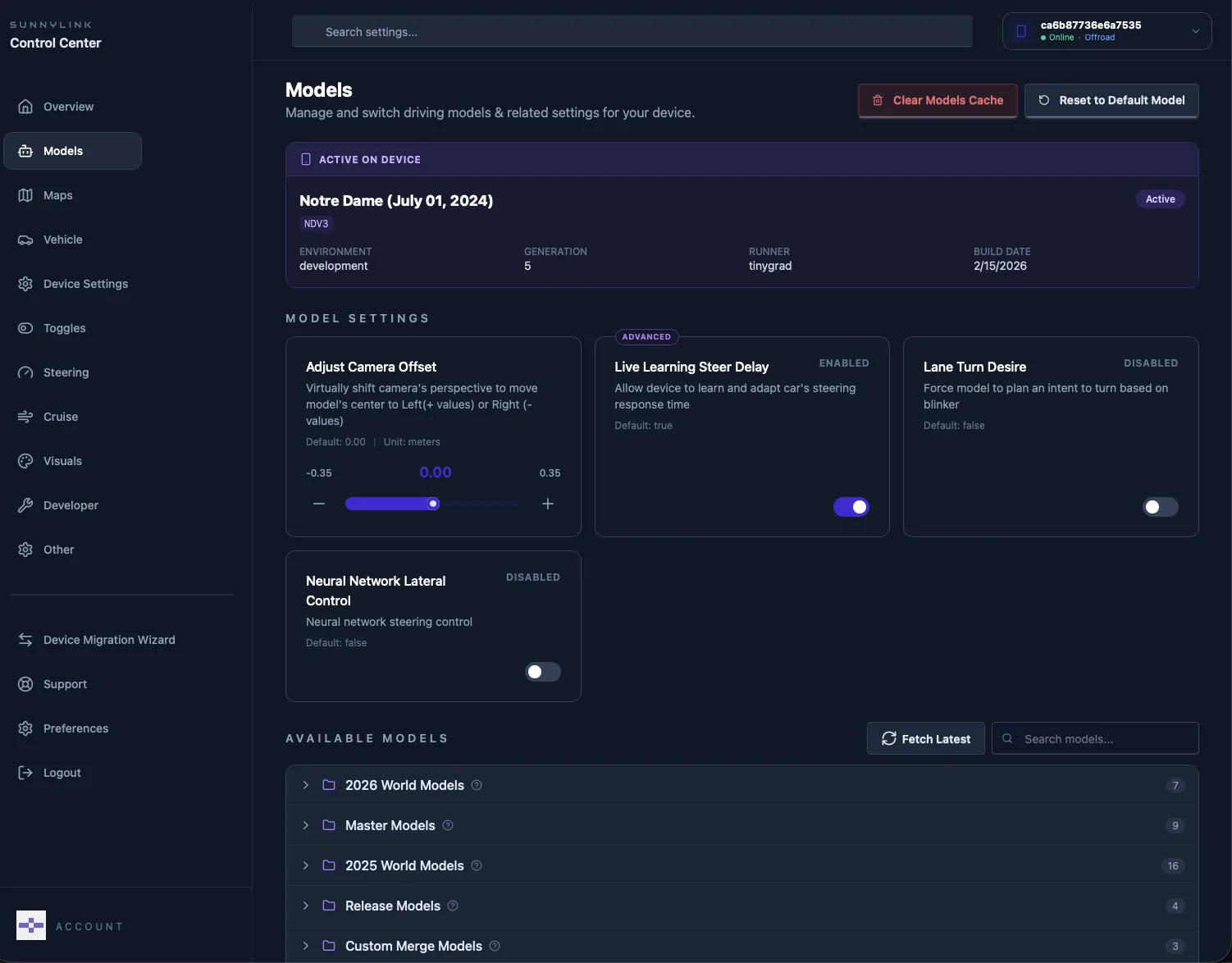This screenshot has width=1232, height=963.
Task: Click the Developer wrench icon
Action: coord(25,505)
